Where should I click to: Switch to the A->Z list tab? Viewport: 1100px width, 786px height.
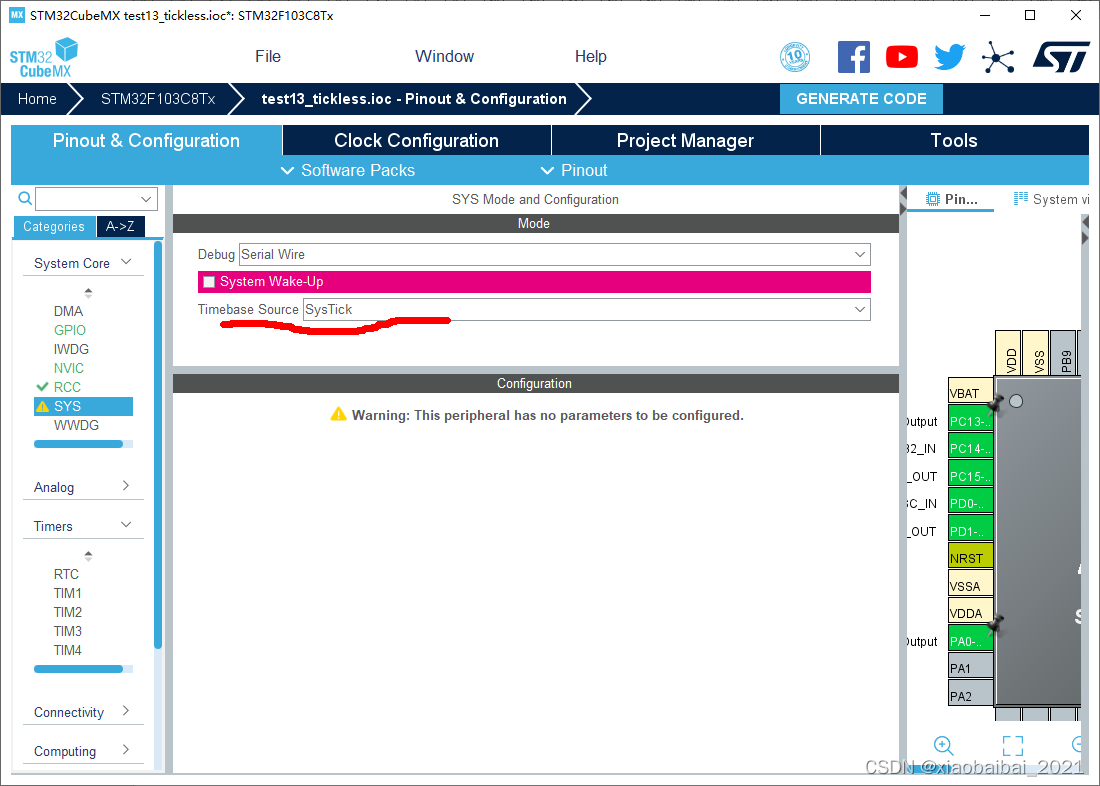coord(120,226)
